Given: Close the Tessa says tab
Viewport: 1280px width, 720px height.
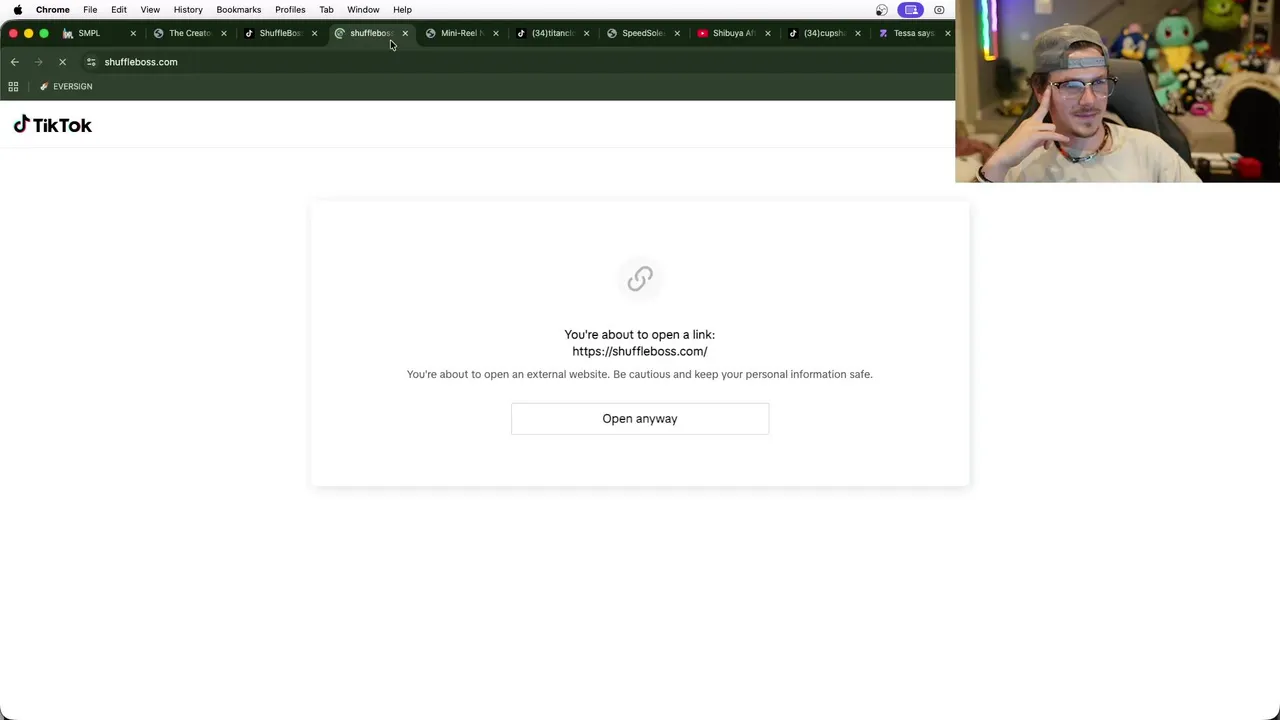Looking at the screenshot, I should pos(948,33).
